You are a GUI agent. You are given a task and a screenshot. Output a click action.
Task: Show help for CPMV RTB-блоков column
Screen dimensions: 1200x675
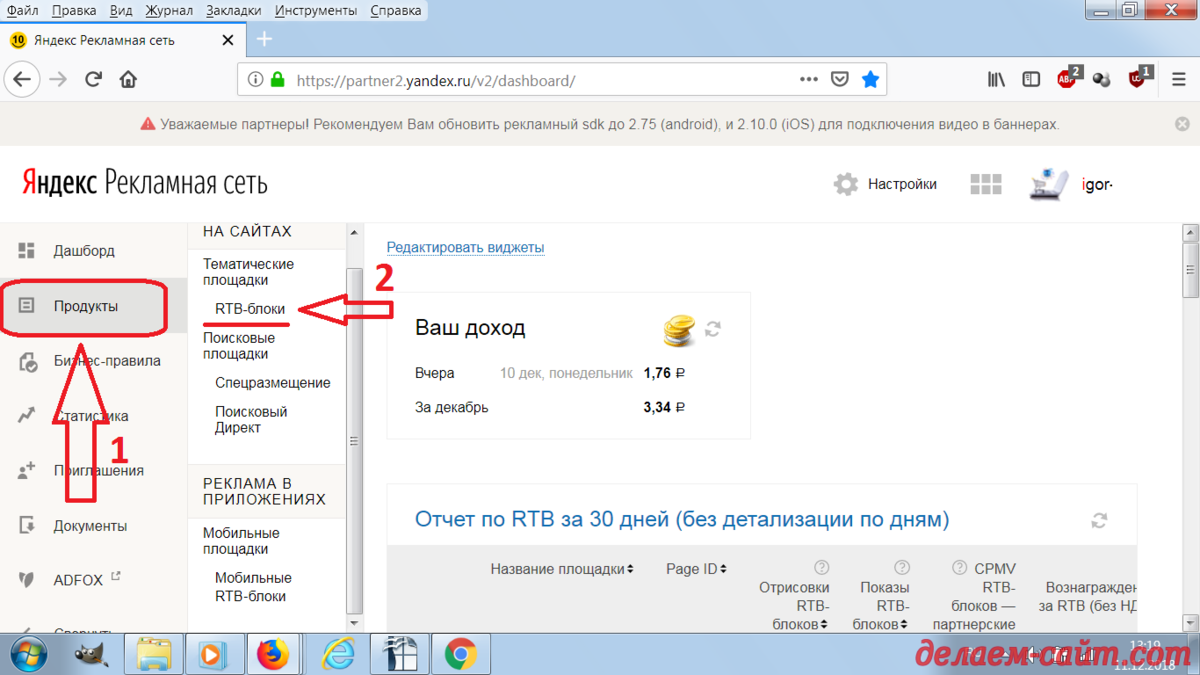960,568
